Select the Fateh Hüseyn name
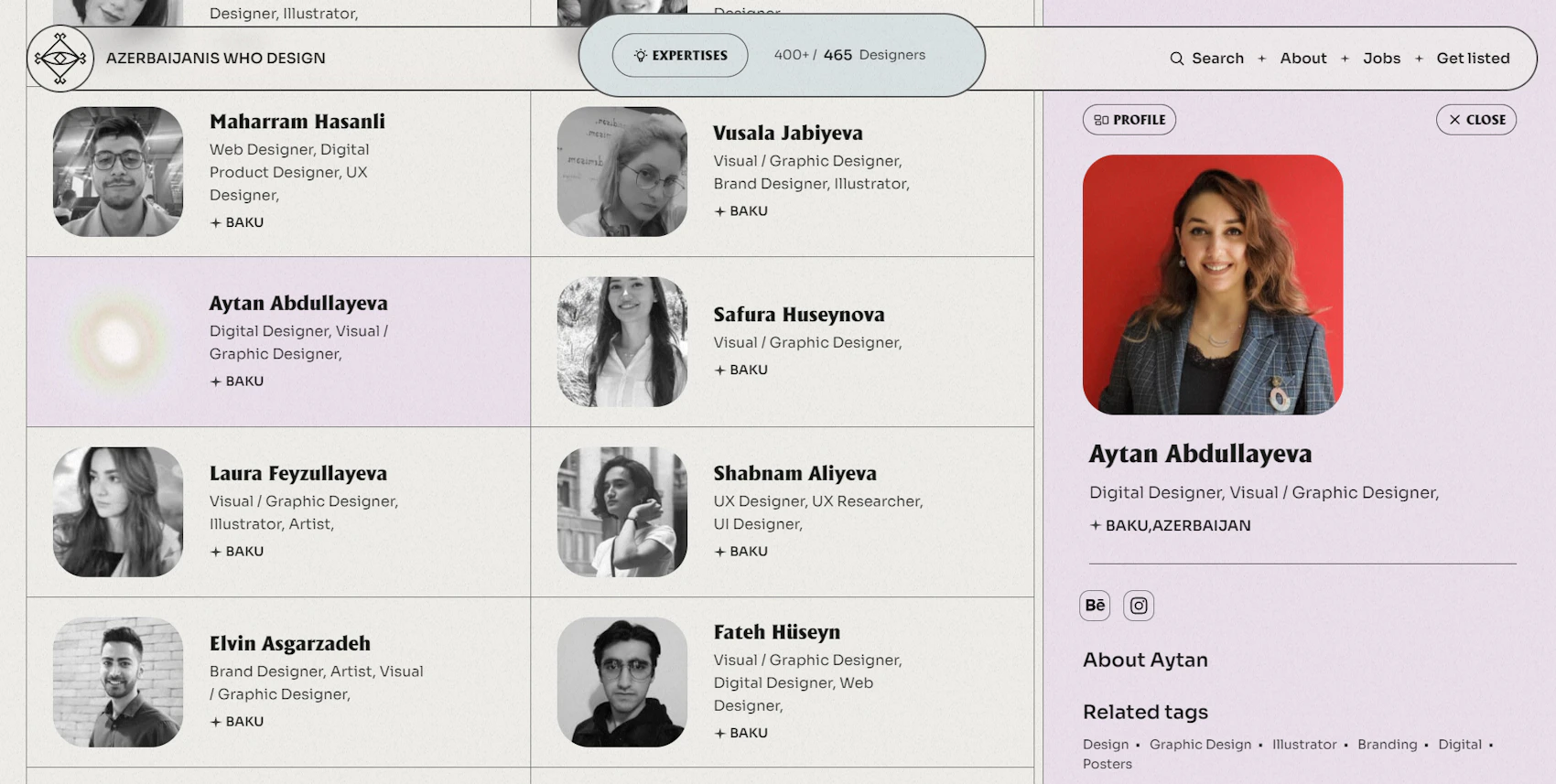Viewport: 1556px width, 784px height. pos(777,632)
